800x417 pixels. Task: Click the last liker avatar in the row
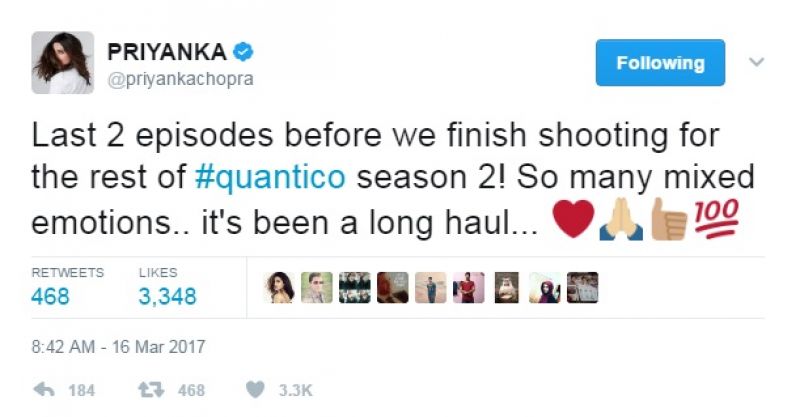tap(583, 287)
